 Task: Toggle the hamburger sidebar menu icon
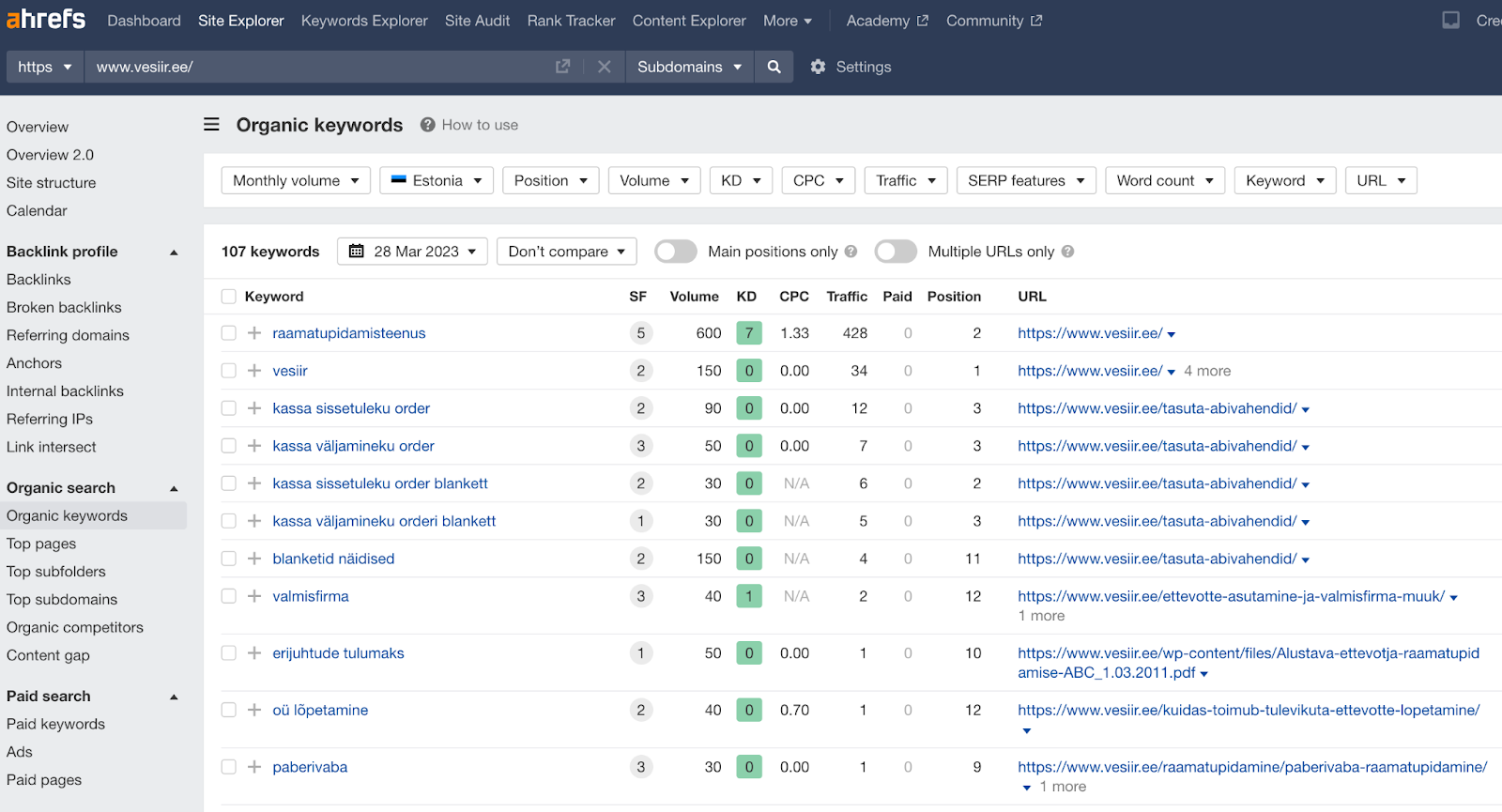tap(212, 124)
